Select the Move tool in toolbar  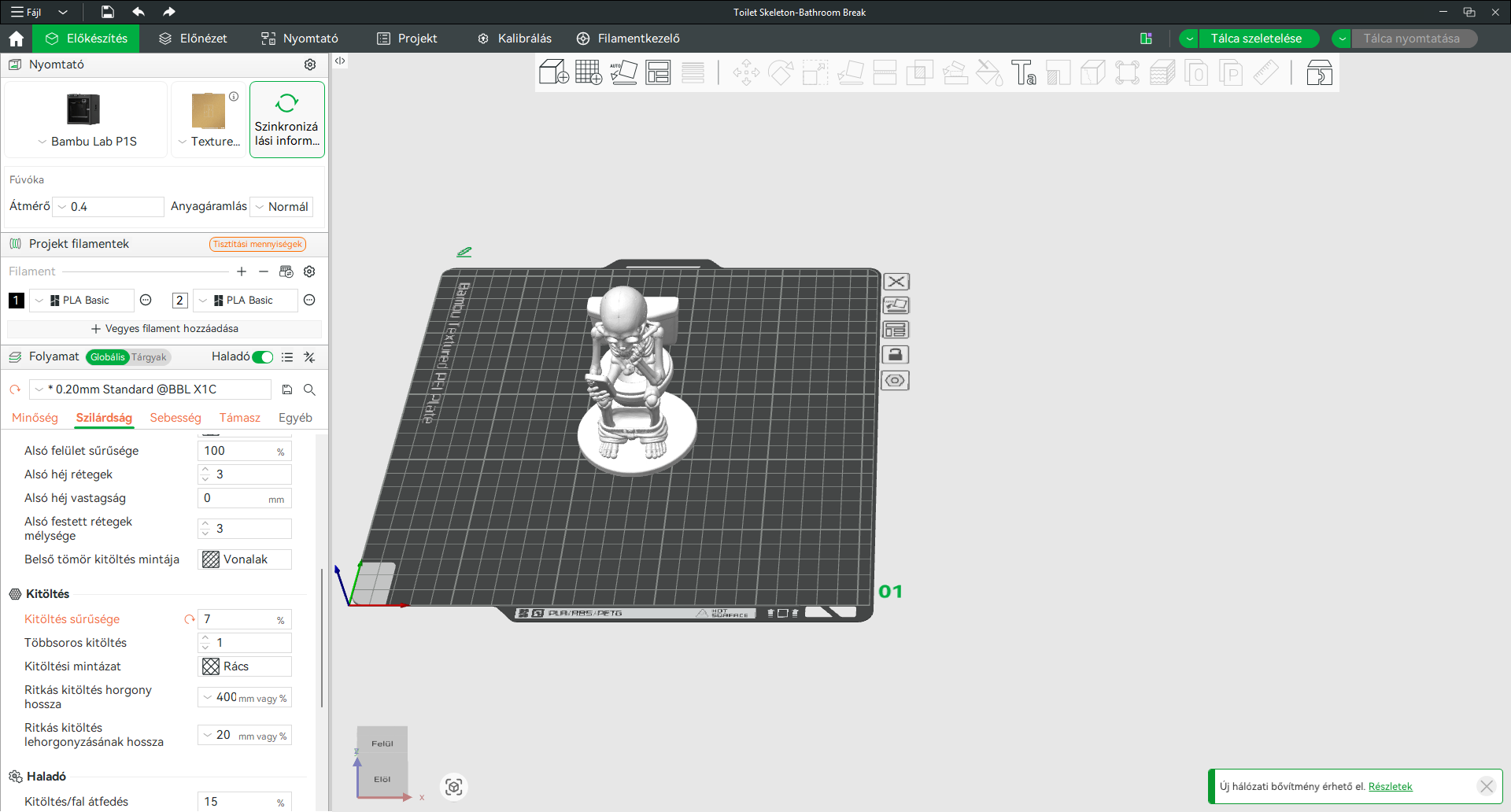pos(746,73)
